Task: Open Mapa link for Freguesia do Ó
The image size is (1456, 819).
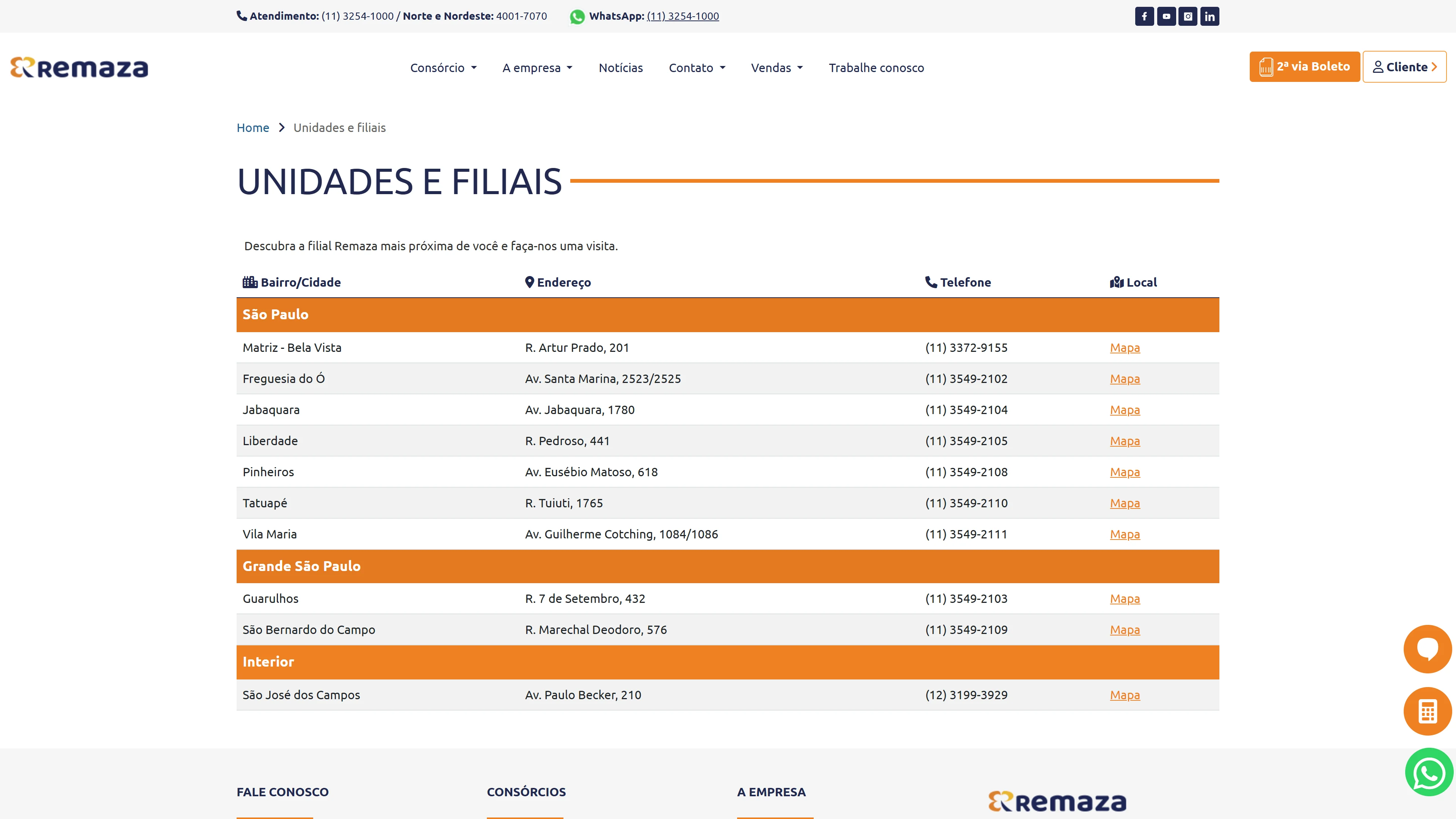Action: tap(1125, 379)
